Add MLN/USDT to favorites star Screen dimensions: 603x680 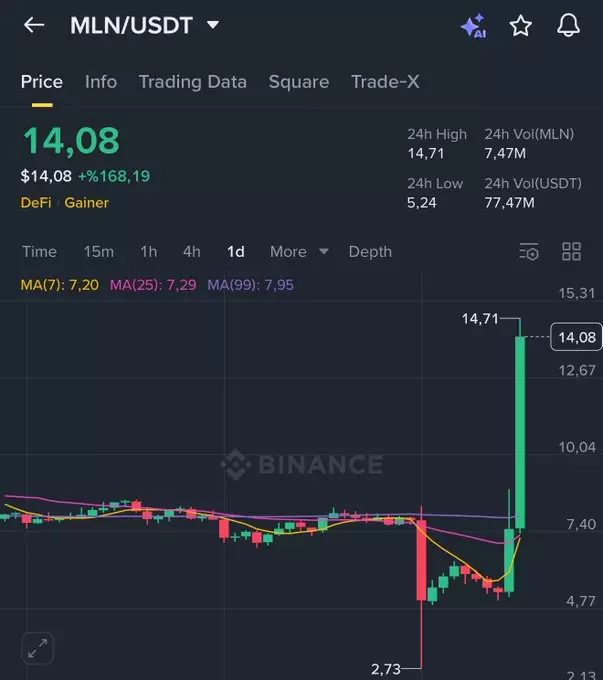tap(521, 26)
